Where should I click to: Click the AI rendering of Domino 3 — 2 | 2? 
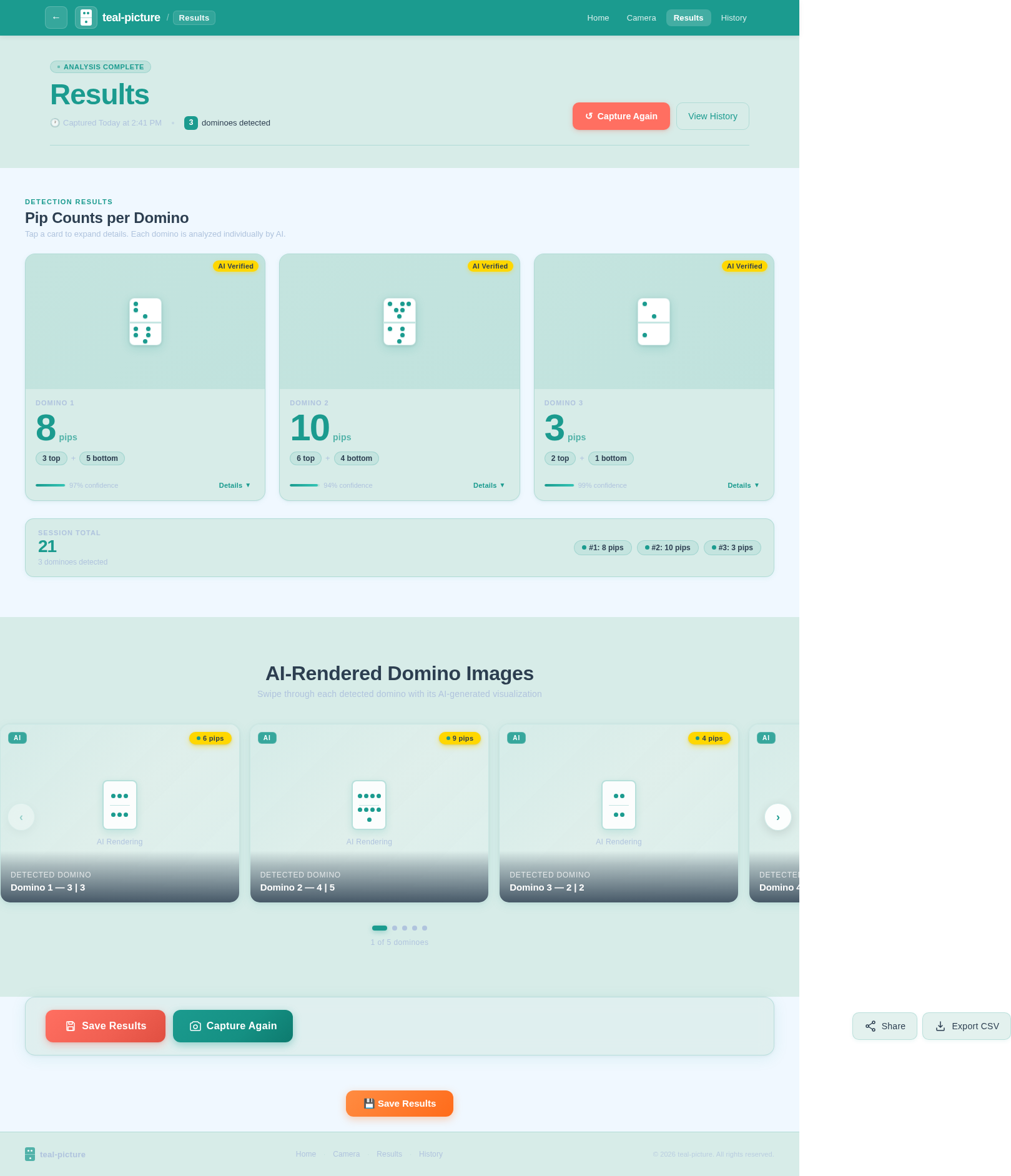[619, 805]
